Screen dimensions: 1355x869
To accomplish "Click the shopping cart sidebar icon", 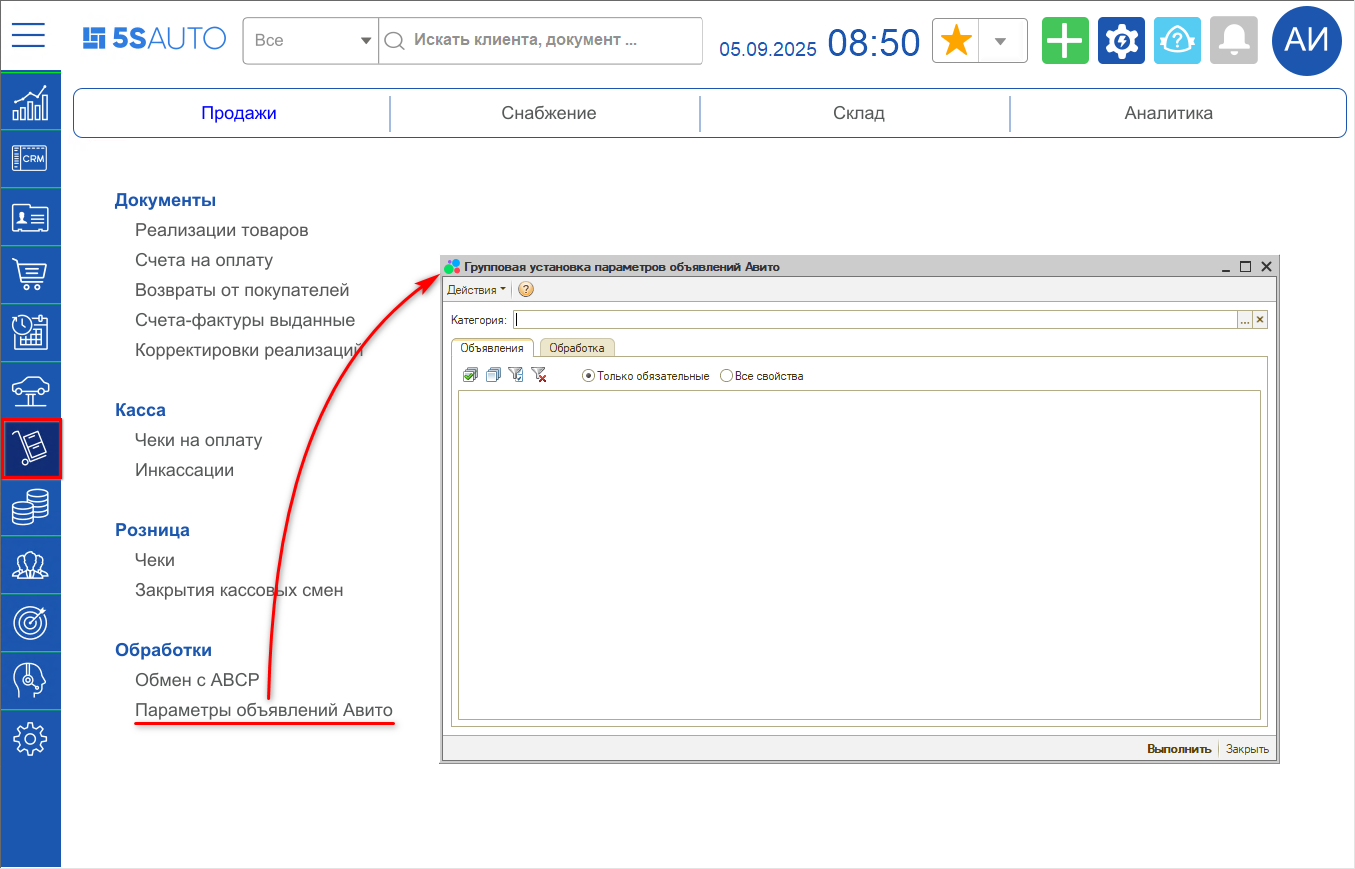I will point(30,275).
